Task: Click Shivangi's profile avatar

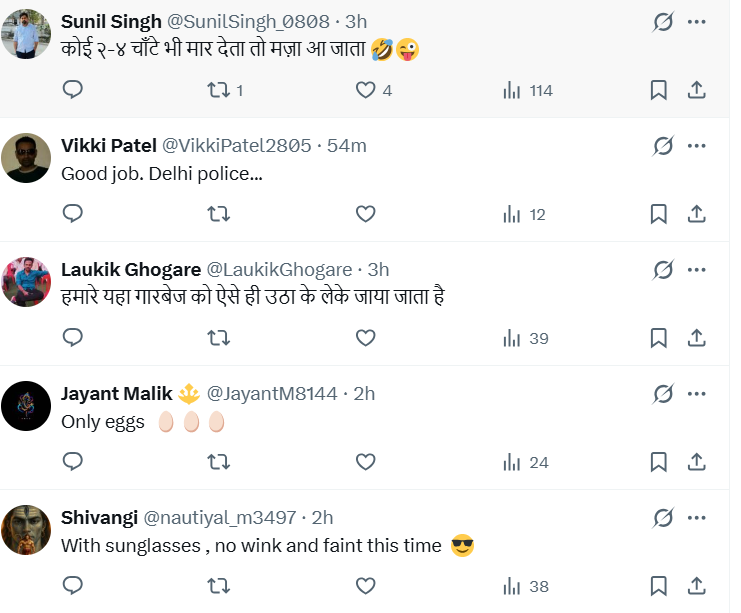Action: tap(27, 530)
